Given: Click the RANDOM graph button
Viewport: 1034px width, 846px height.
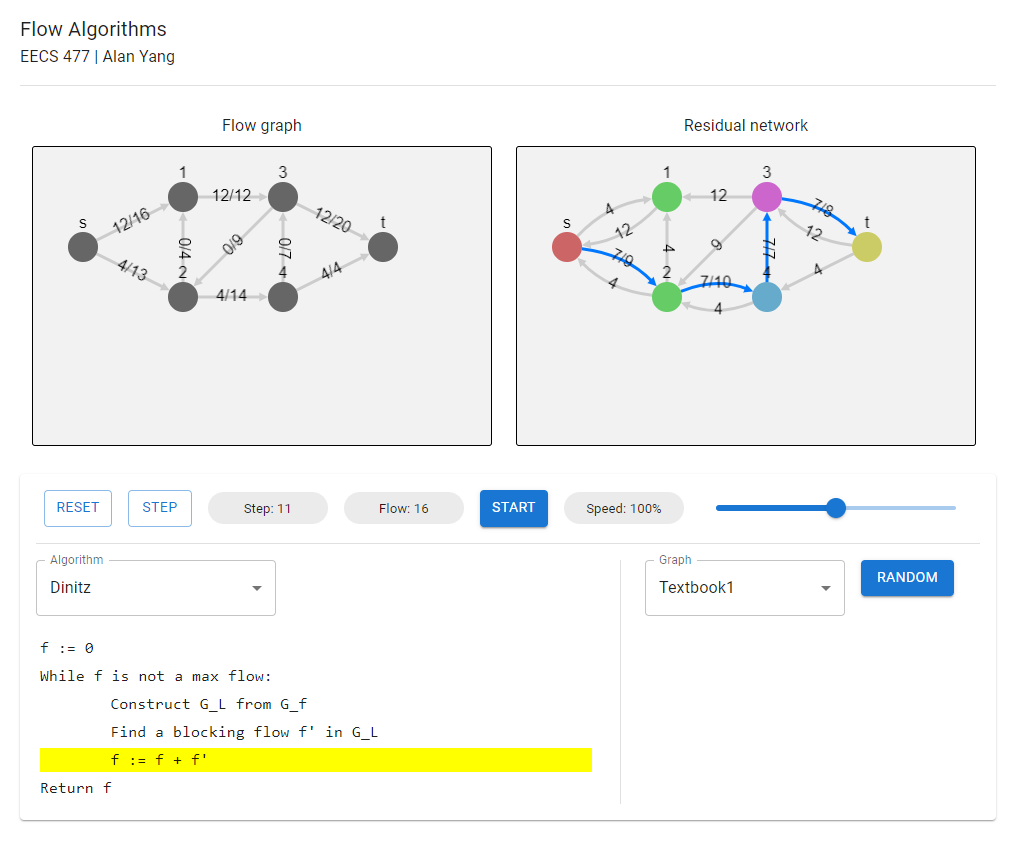Looking at the screenshot, I should 906,578.
